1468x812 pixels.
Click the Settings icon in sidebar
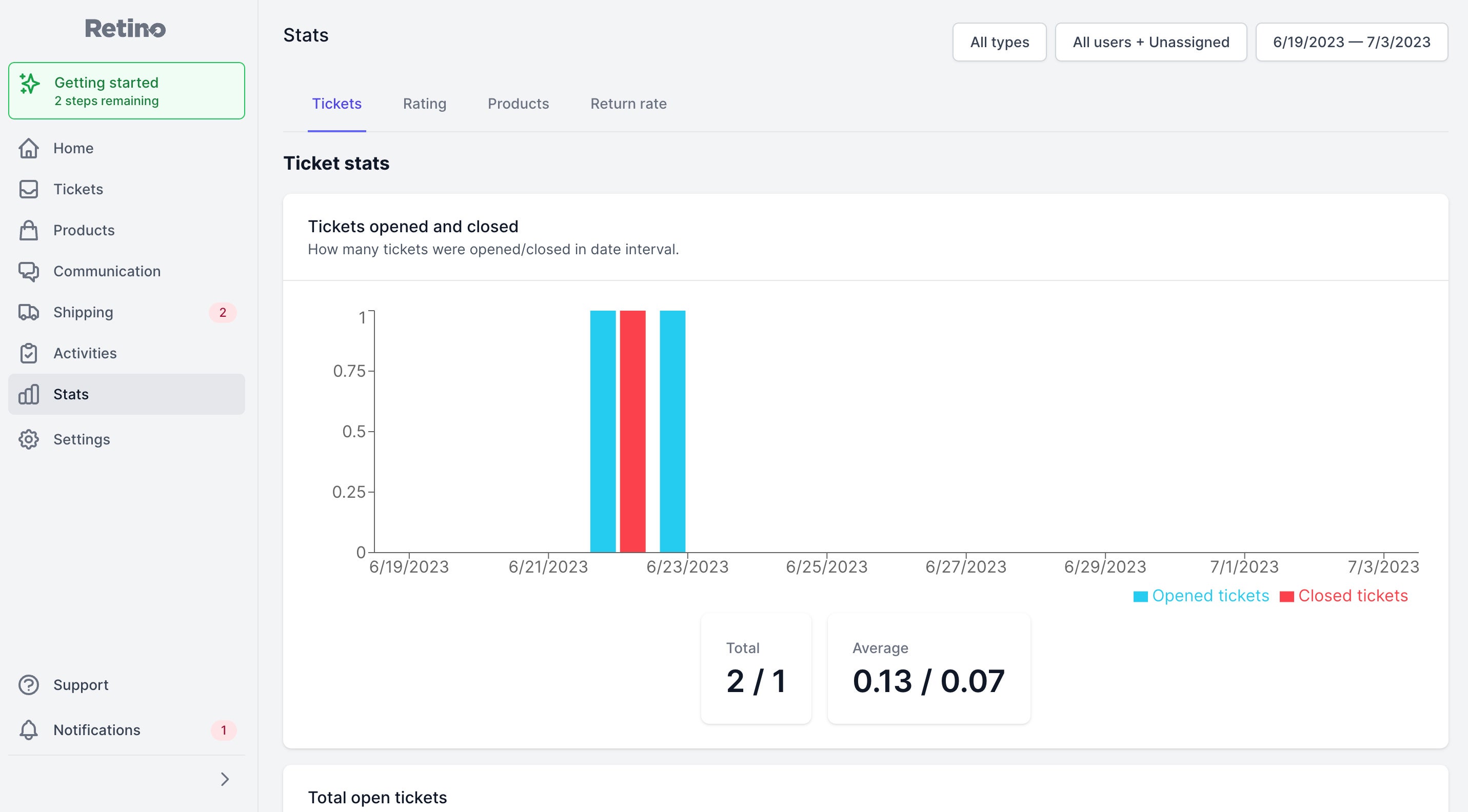tap(29, 439)
